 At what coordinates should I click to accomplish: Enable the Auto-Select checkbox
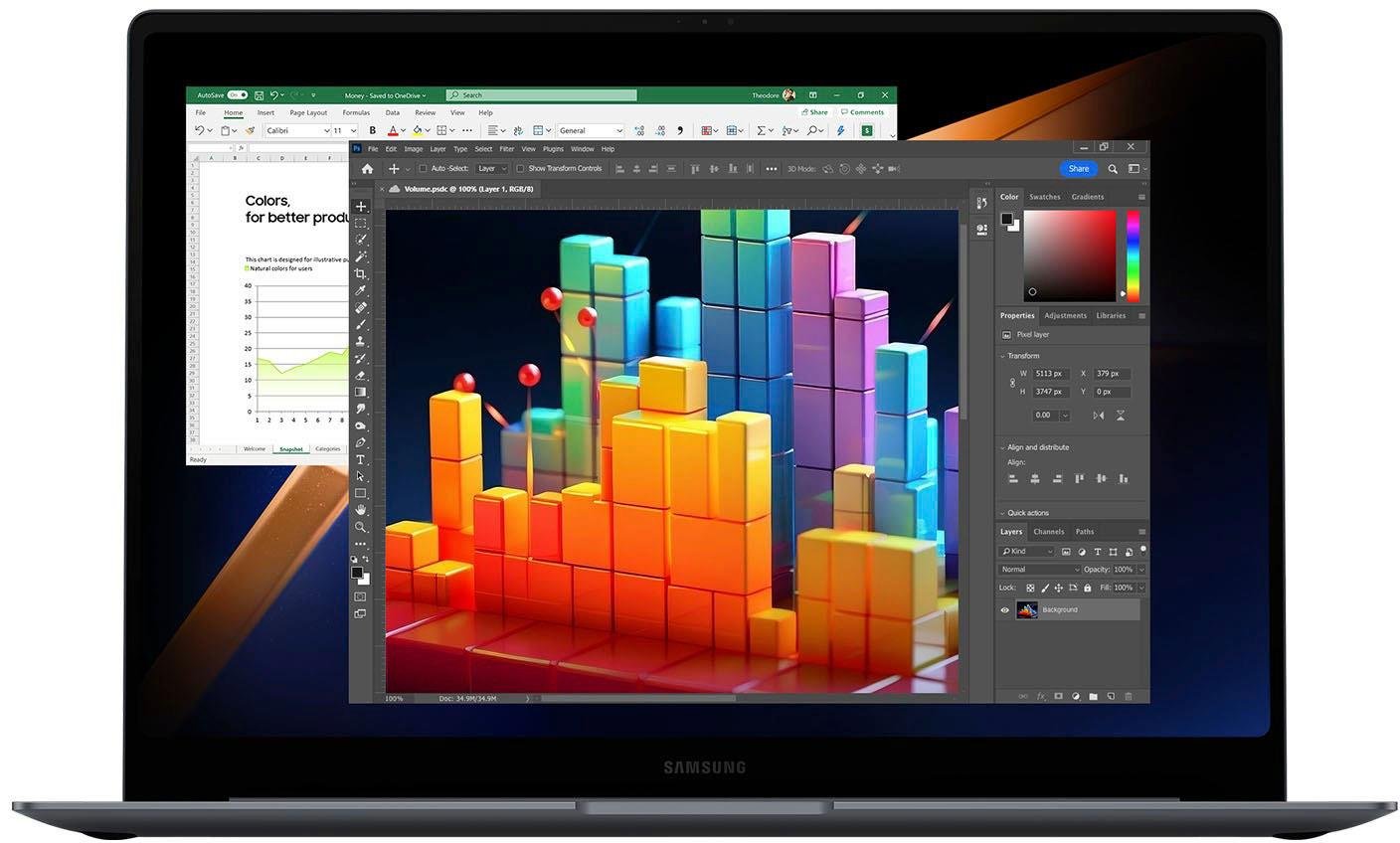[423, 169]
